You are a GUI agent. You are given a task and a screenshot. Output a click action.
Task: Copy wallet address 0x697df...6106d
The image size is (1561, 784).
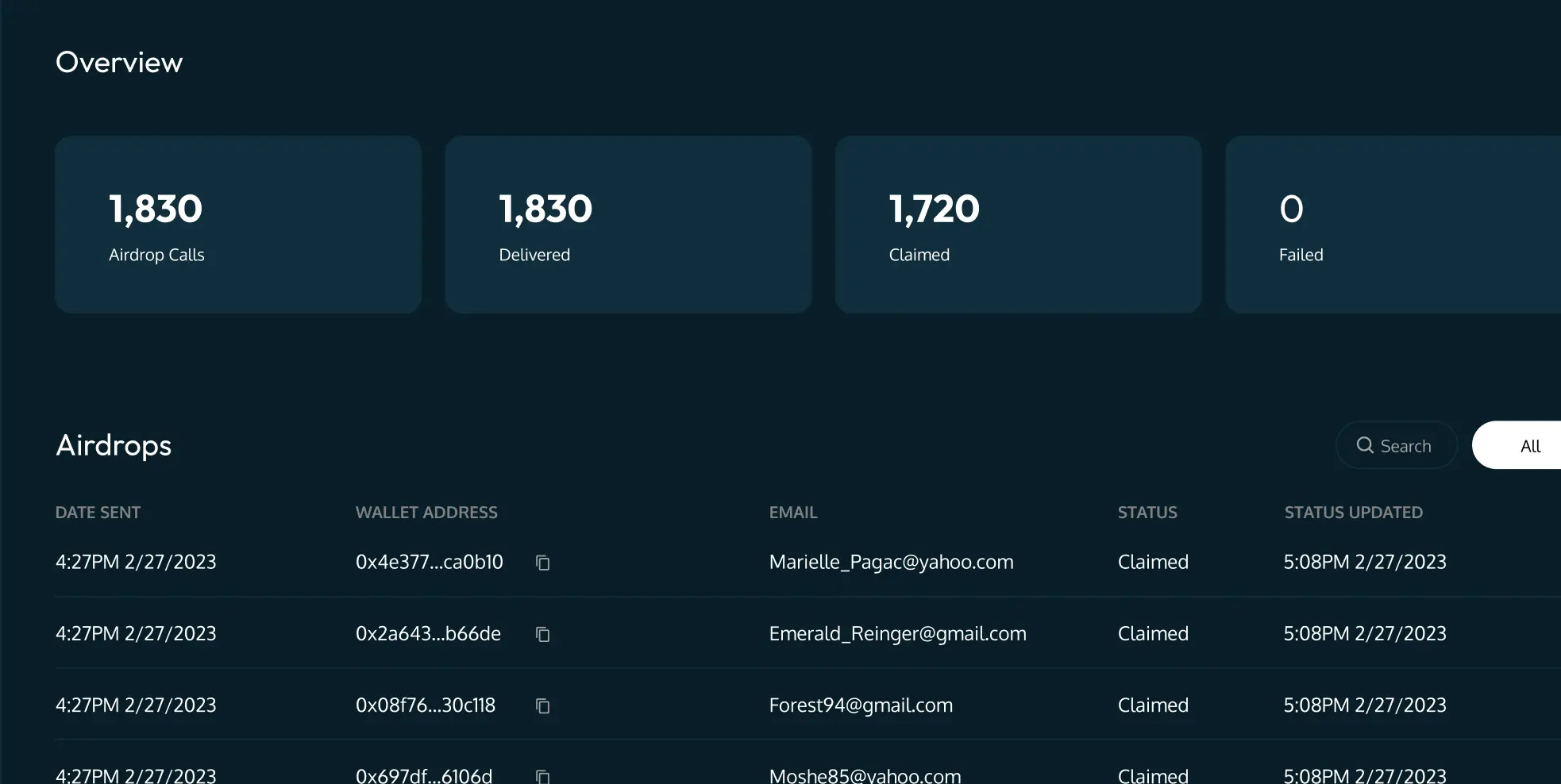(x=543, y=776)
